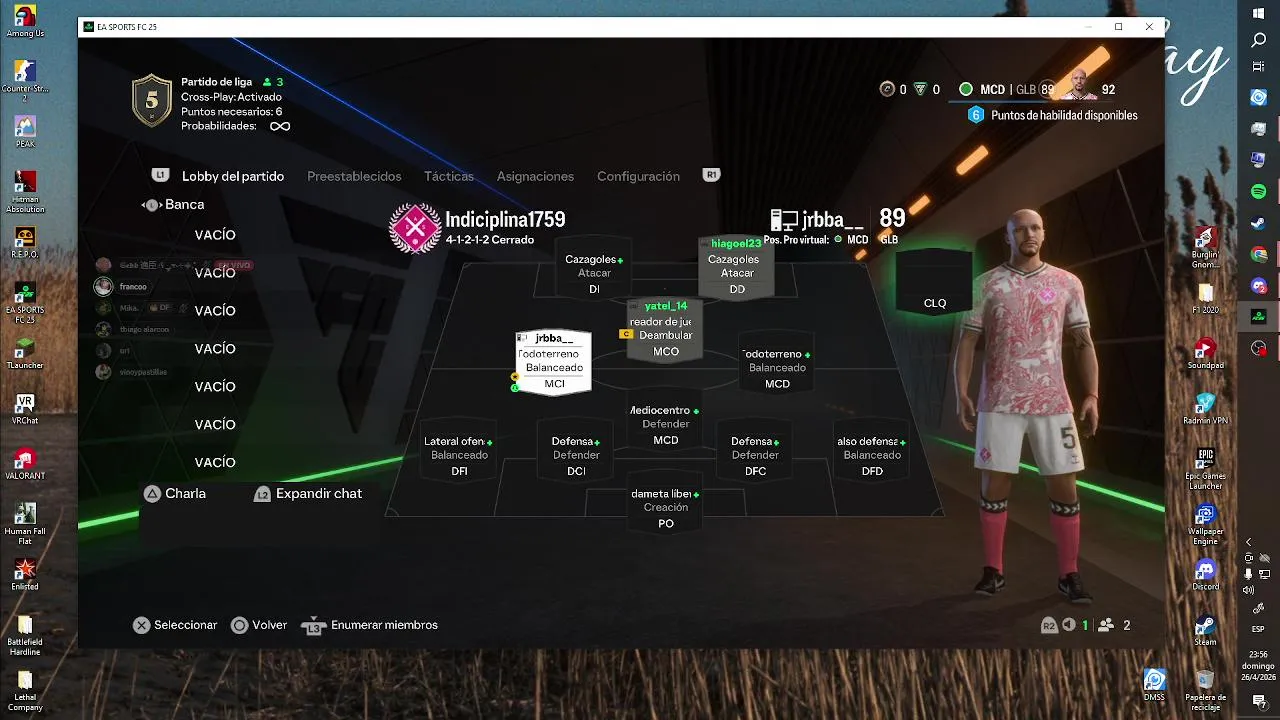Choose the Todoterreno MCD slot with balanced role
The image size is (1280, 720).
click(x=777, y=362)
